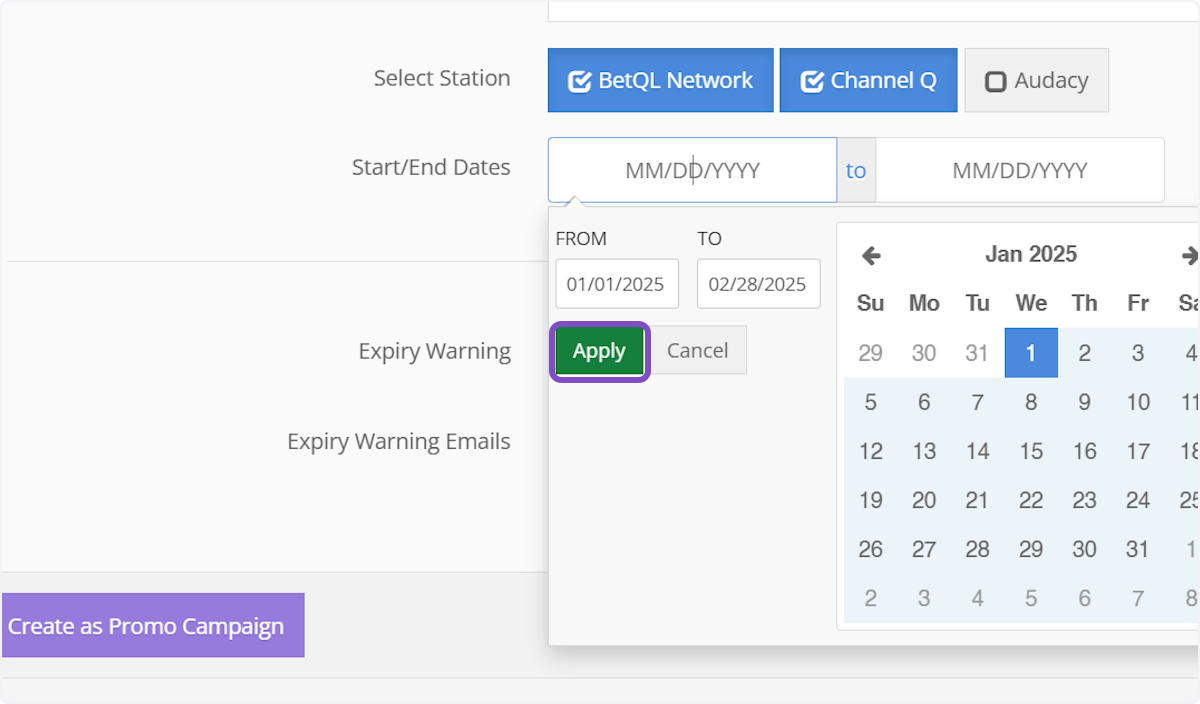
Task: Click the Jan 2025 month header
Action: (x=1030, y=255)
